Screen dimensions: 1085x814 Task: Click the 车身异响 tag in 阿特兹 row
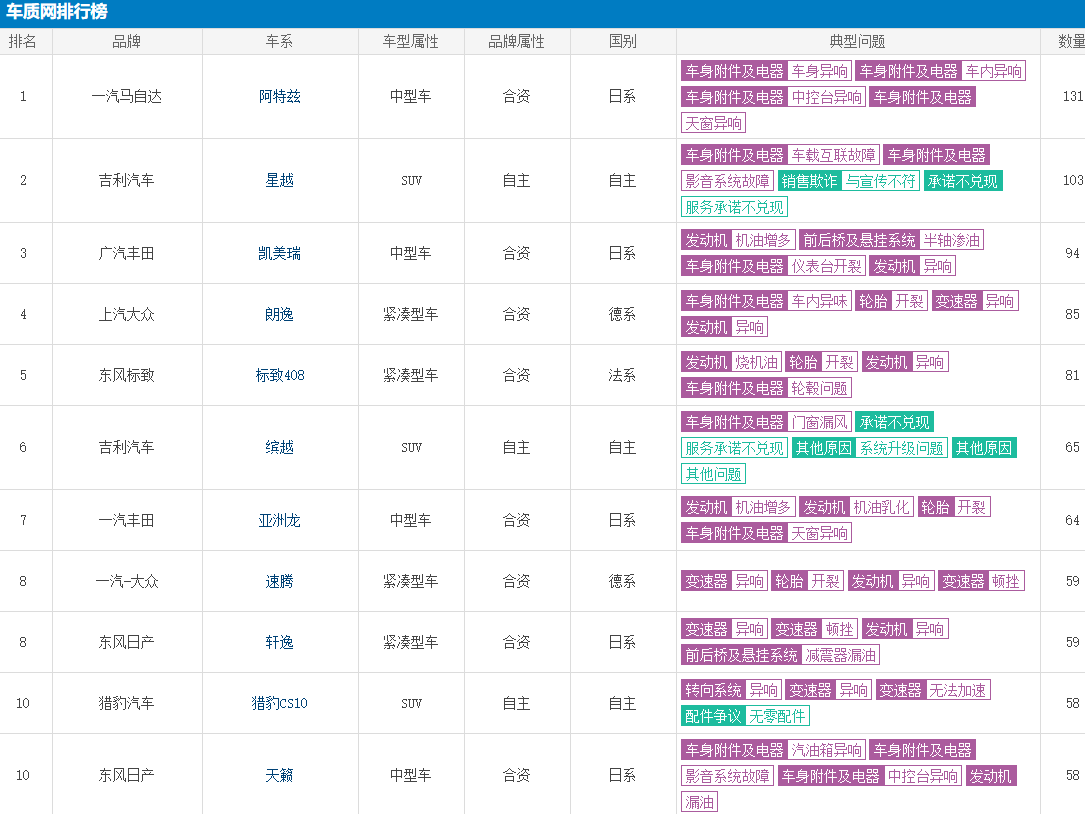[x=819, y=71]
